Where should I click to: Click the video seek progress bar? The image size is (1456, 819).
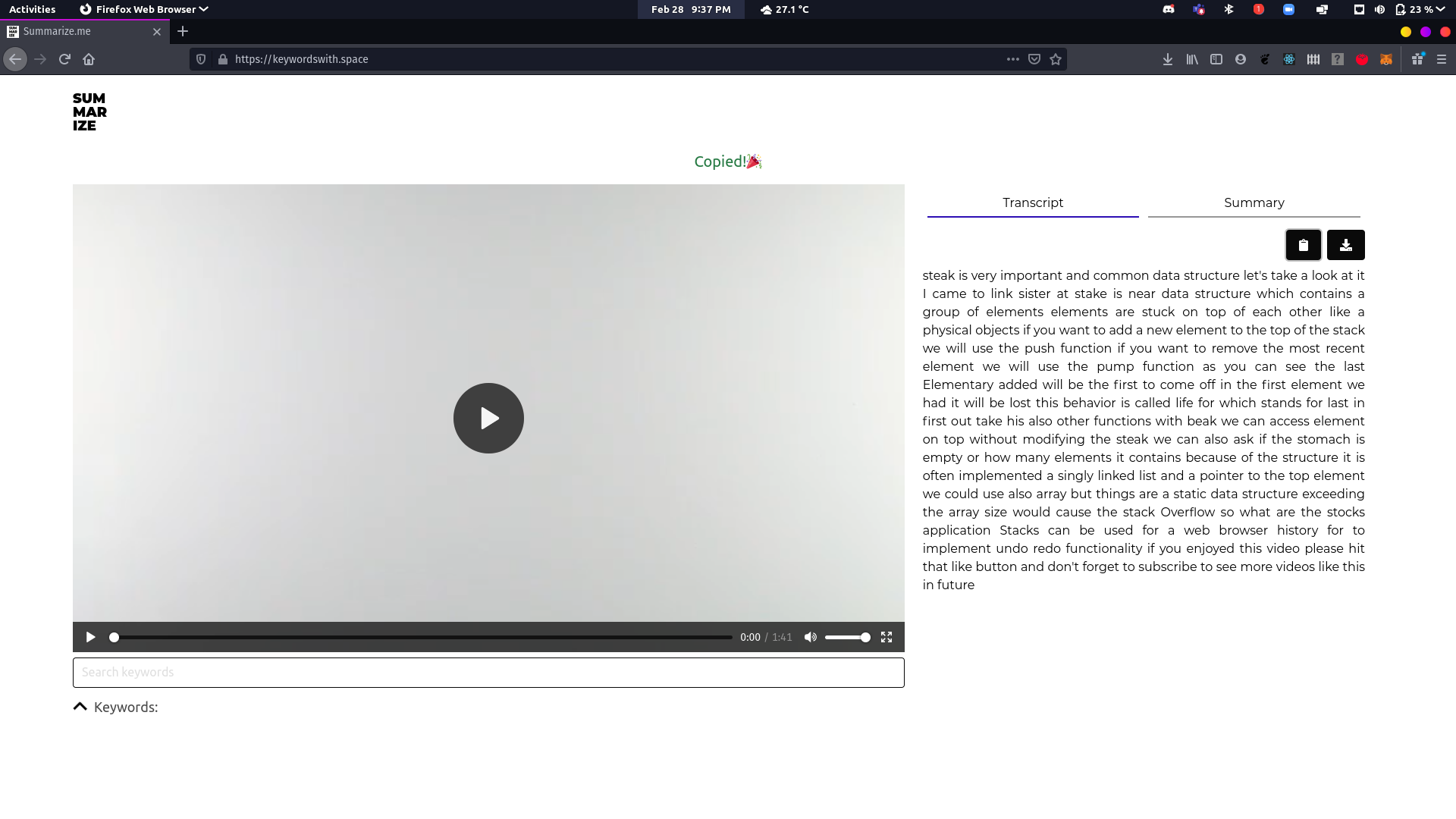422,637
